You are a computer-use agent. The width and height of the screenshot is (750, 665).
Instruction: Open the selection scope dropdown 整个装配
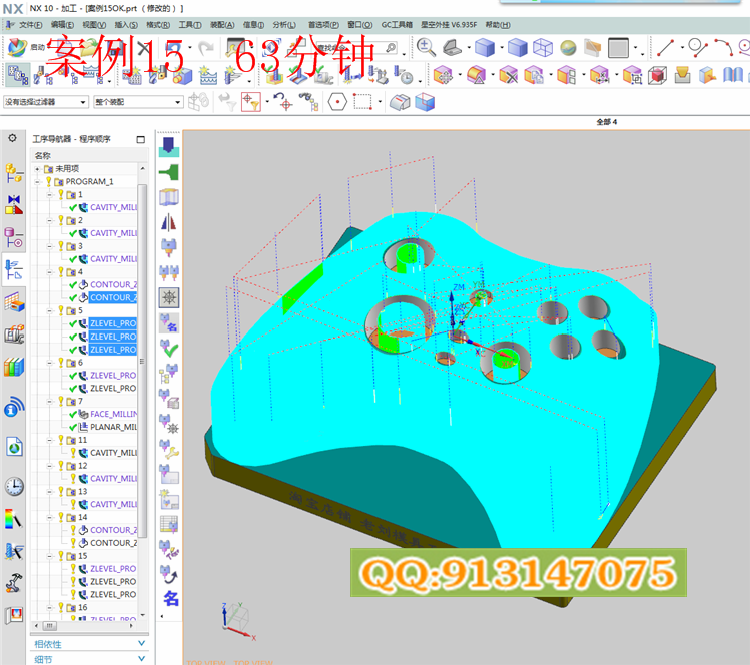tap(138, 102)
